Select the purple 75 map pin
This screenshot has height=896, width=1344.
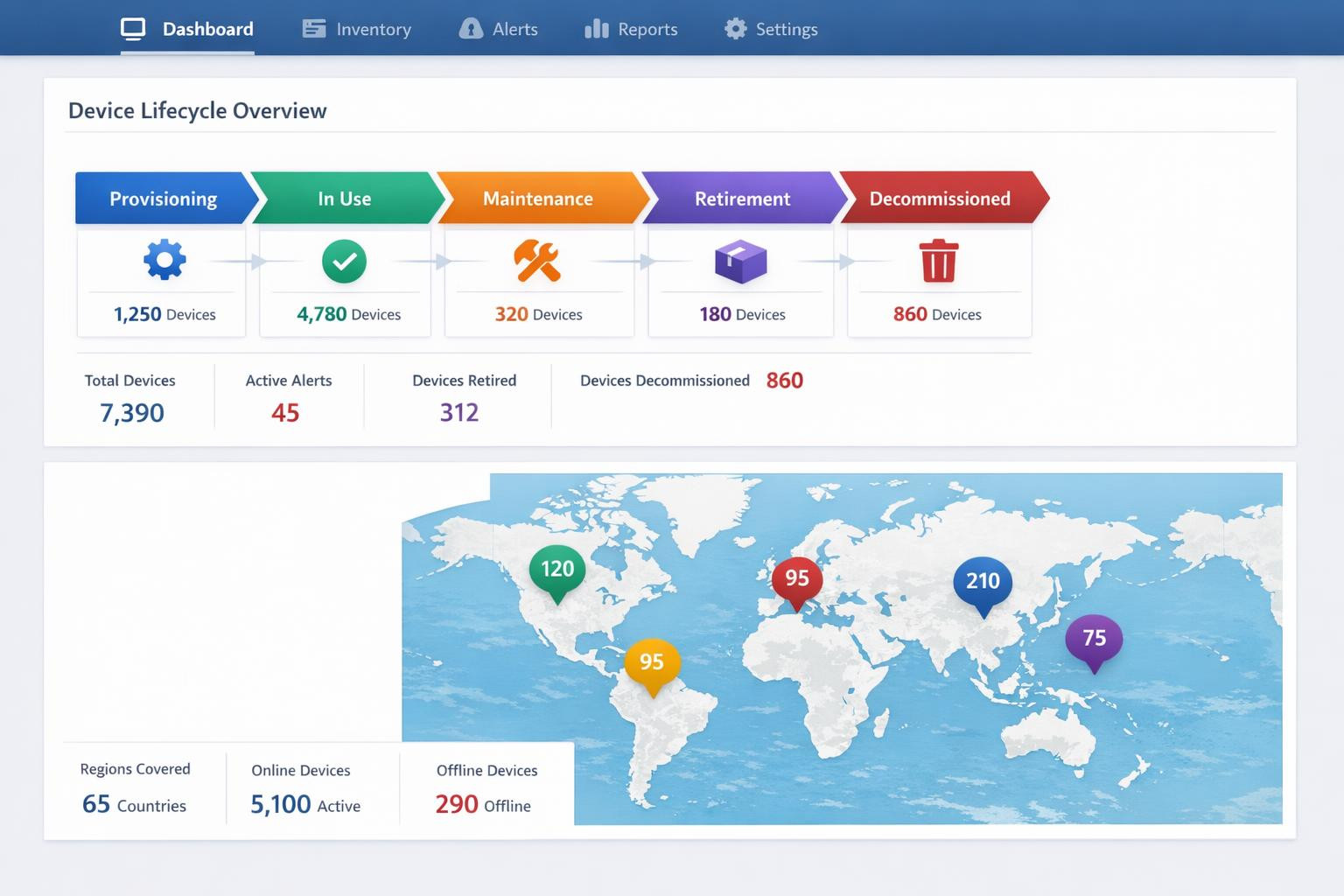pos(1094,639)
